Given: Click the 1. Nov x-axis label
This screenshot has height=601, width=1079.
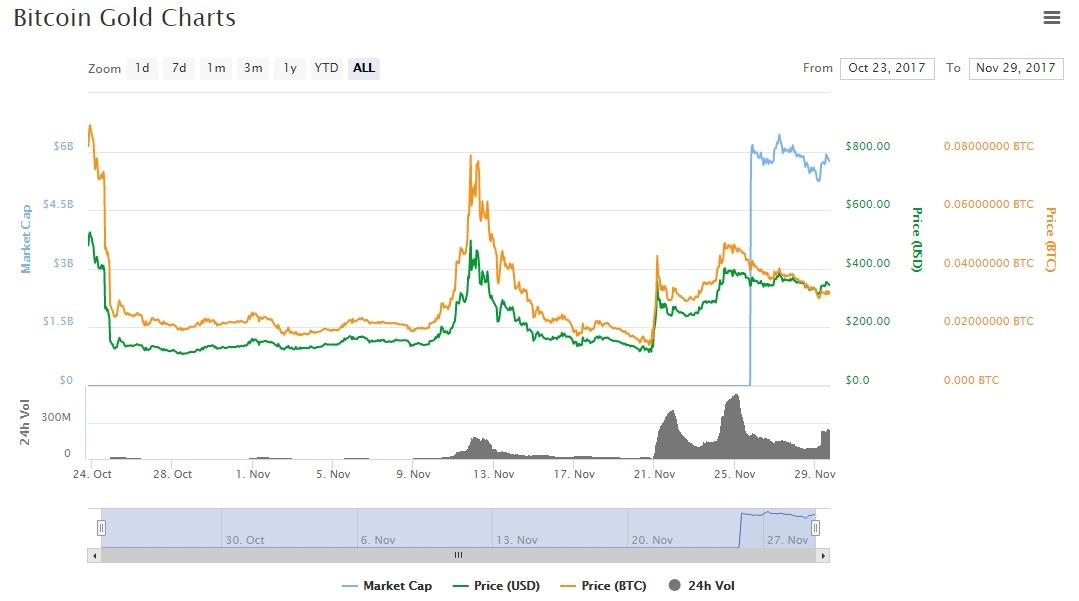Looking at the screenshot, I should point(253,474).
